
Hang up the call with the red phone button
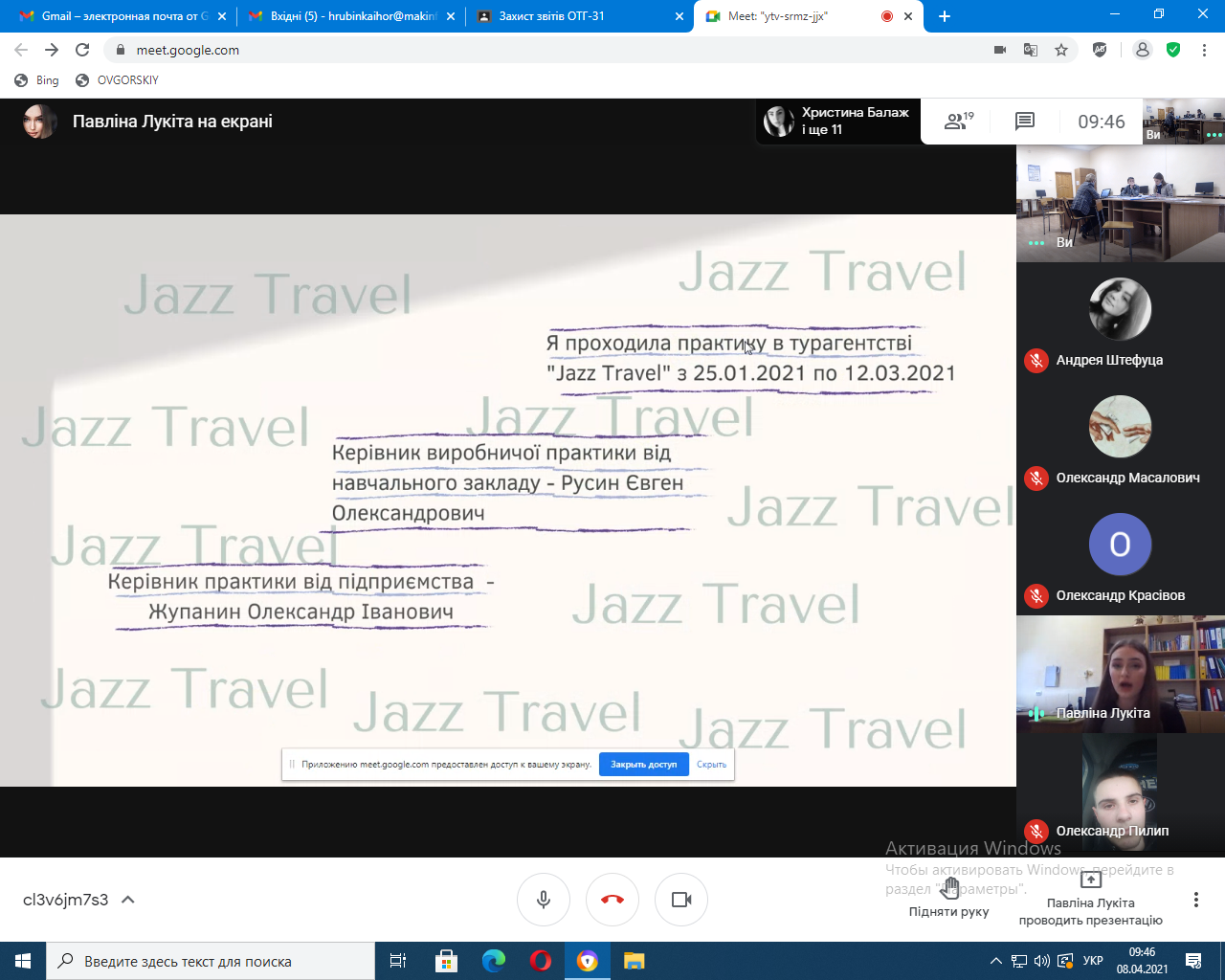(x=612, y=900)
